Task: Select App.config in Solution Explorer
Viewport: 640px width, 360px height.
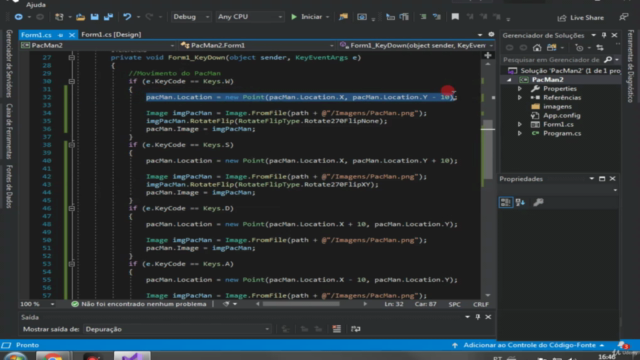Action: point(561,116)
